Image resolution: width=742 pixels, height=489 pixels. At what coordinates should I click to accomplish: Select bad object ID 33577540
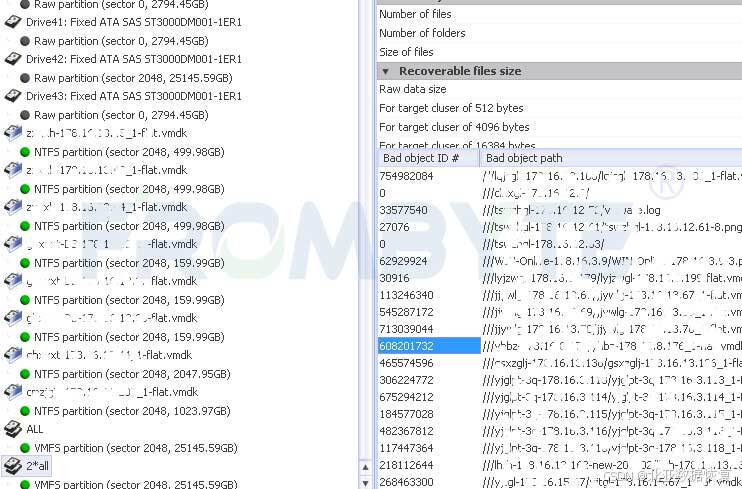click(x=403, y=210)
